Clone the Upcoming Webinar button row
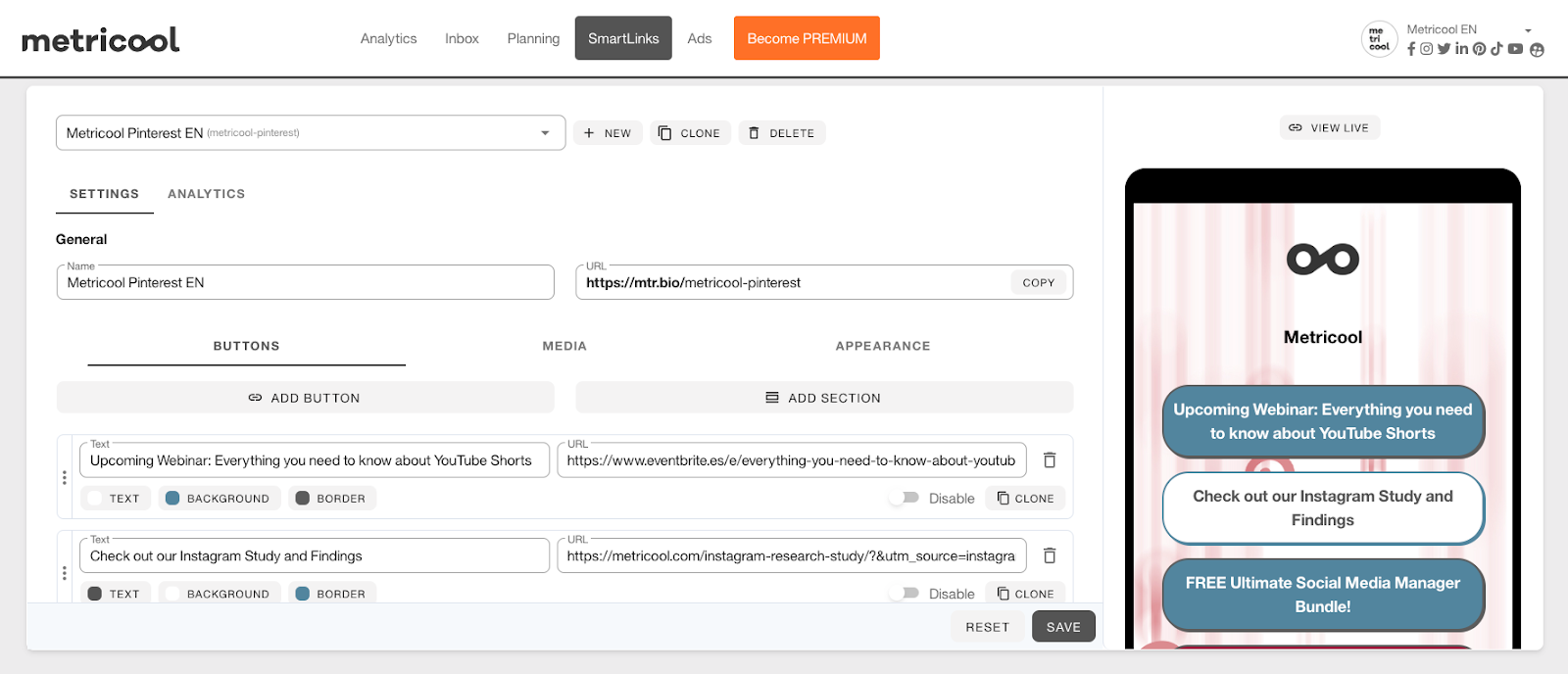1568x674 pixels. pyautogui.click(x=1026, y=498)
